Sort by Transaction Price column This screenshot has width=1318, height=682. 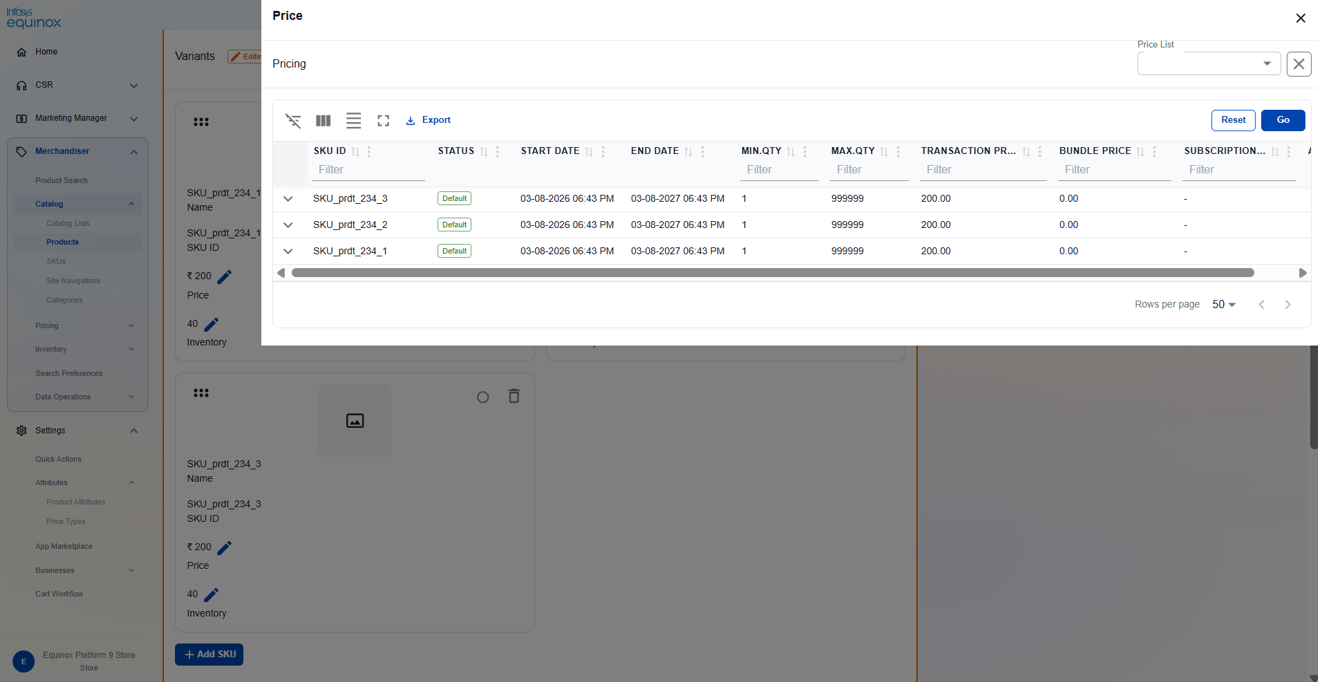(1026, 152)
